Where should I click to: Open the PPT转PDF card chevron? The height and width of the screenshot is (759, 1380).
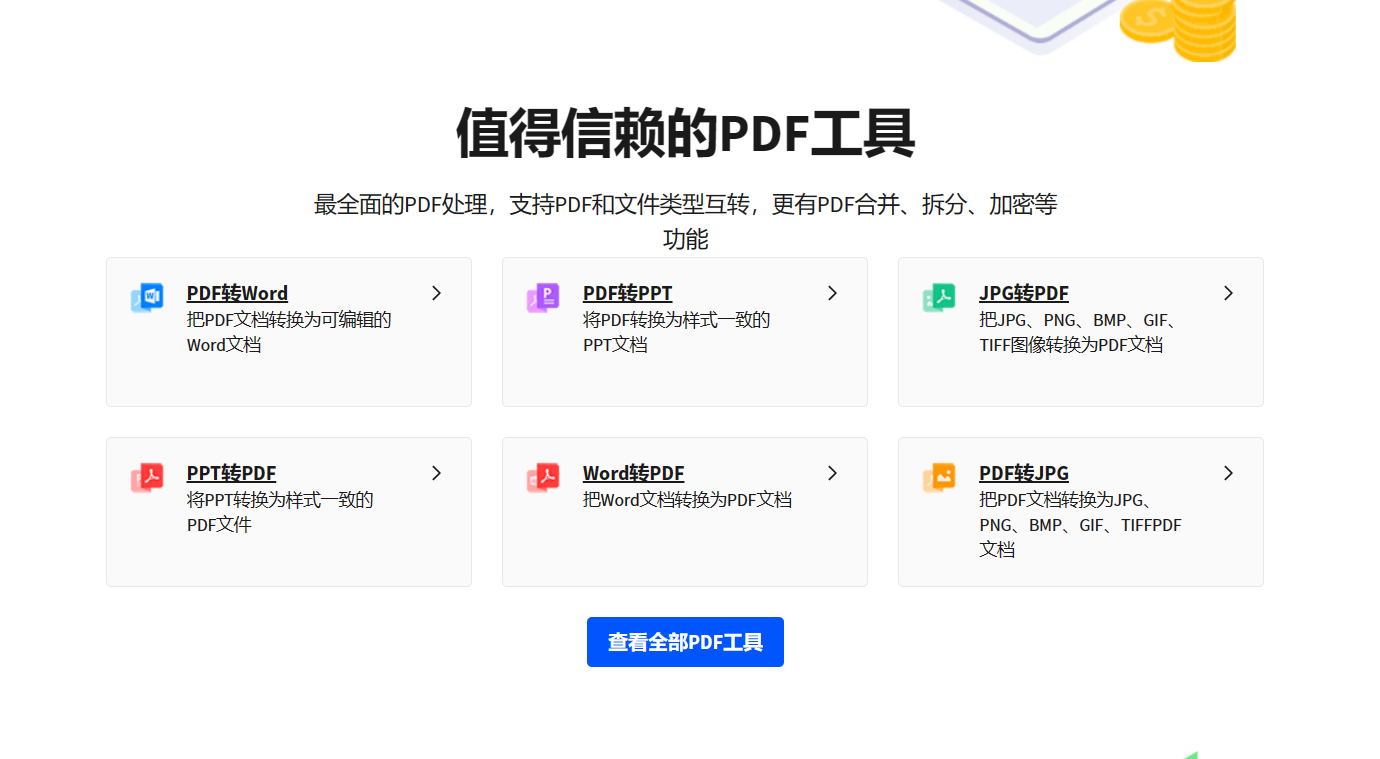(436, 473)
